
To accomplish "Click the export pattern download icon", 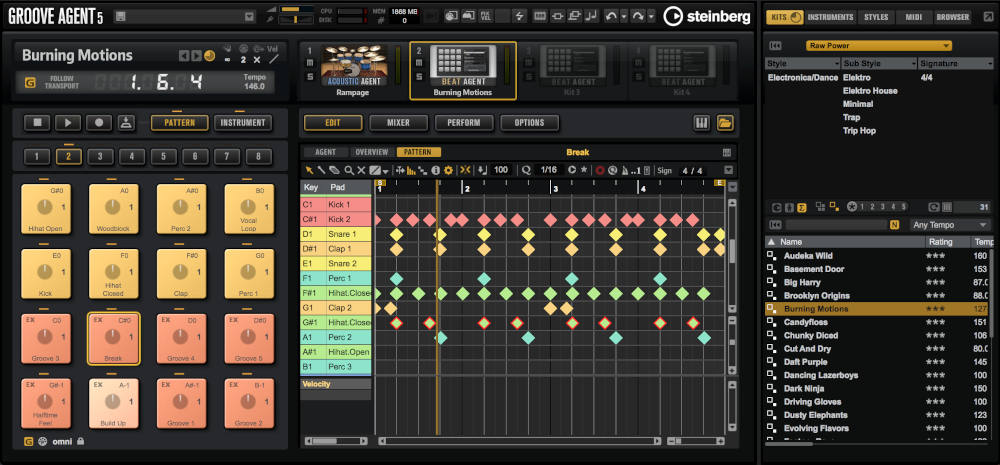I will (x=126, y=122).
